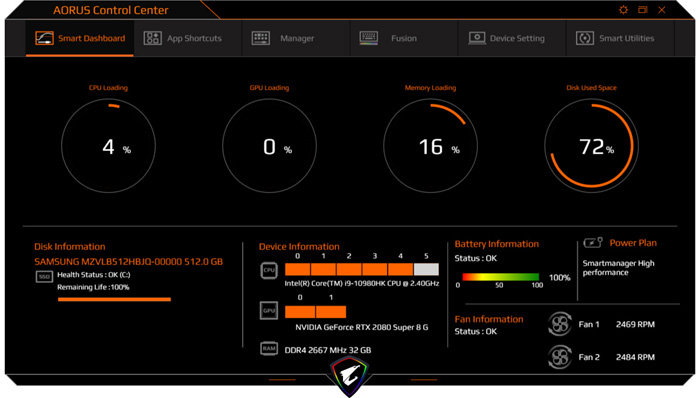Switch to the App Shortcuts tab
Screen dimensions: 700x398
(188, 38)
